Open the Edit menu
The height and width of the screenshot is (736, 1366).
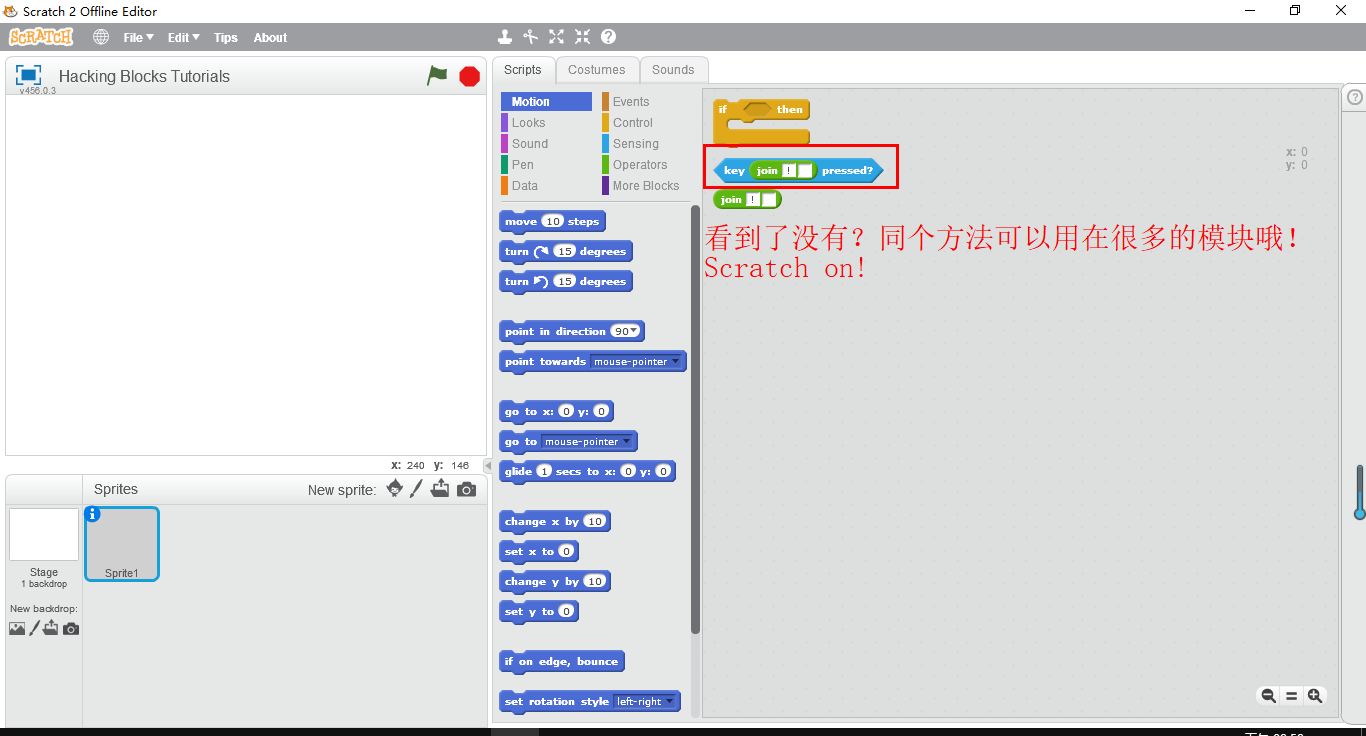click(x=183, y=37)
